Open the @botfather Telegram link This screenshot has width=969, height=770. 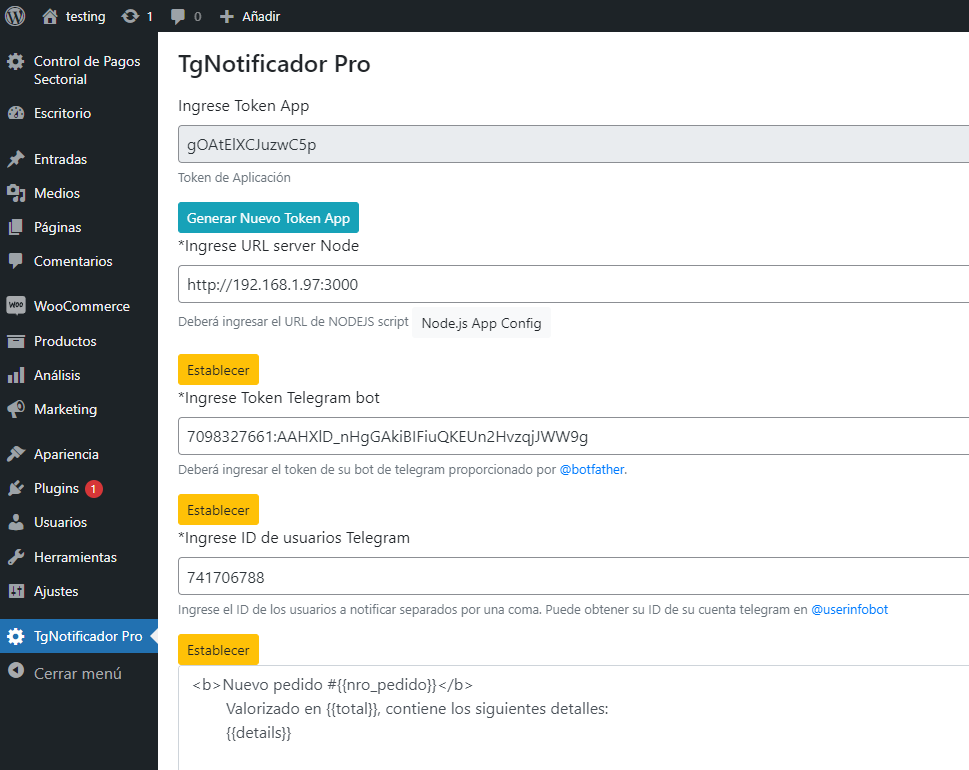click(592, 469)
